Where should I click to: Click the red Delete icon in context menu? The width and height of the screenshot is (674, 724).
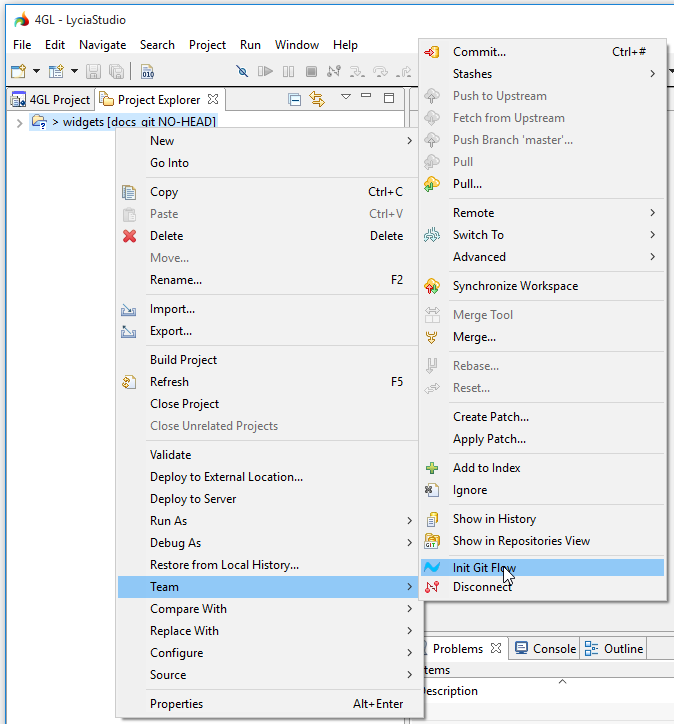pyautogui.click(x=129, y=236)
